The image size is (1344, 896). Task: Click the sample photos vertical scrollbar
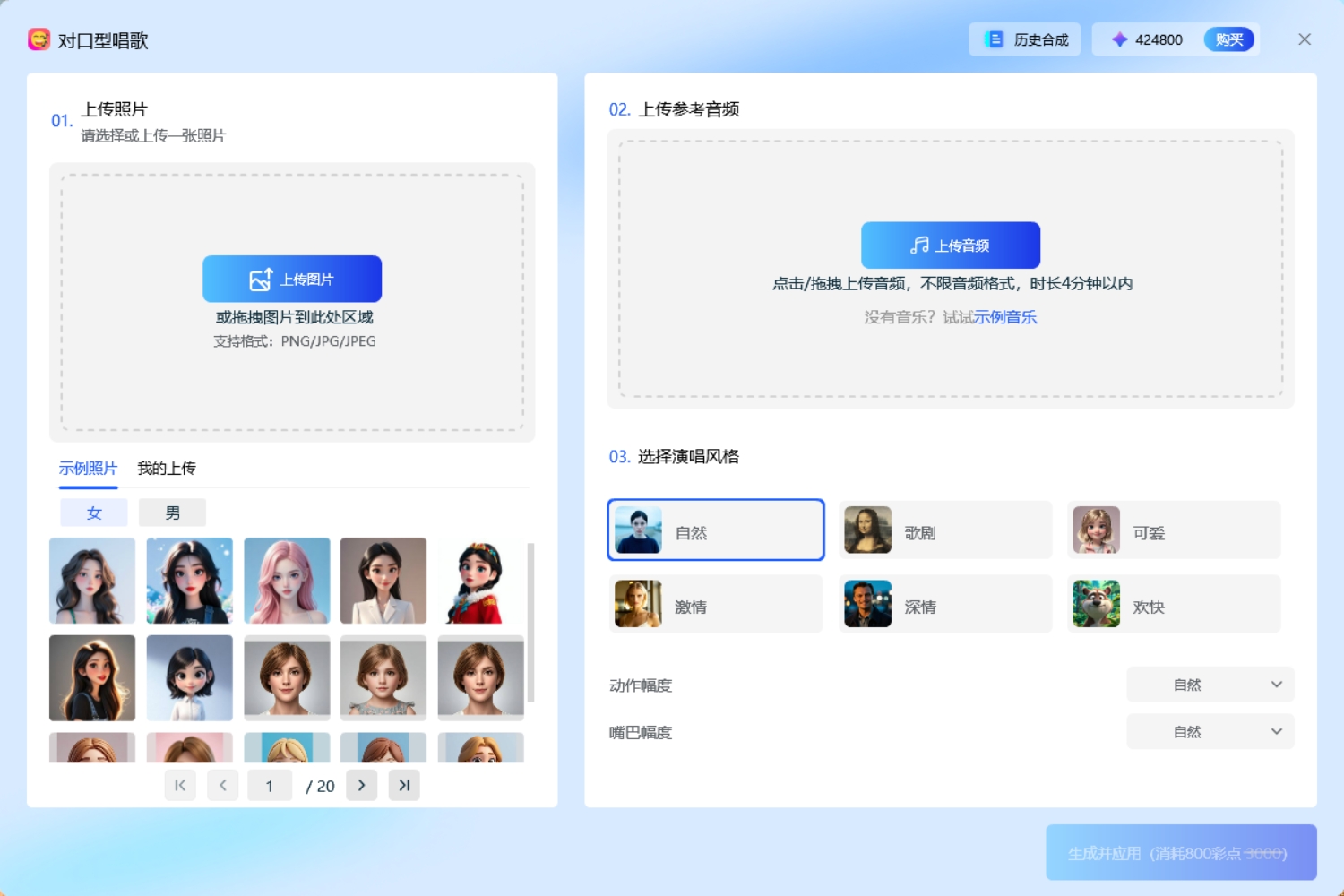530,623
